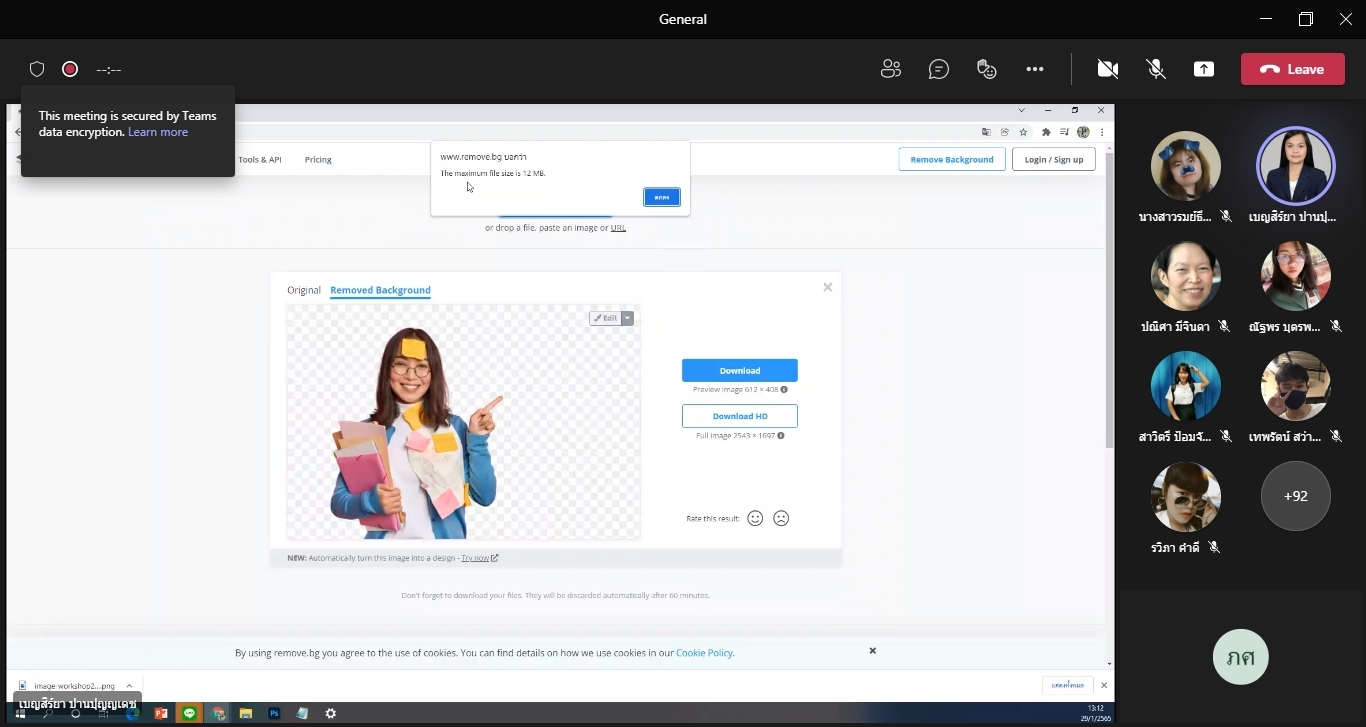Click the shield security icon
1366x727 pixels.
pyautogui.click(x=37, y=69)
